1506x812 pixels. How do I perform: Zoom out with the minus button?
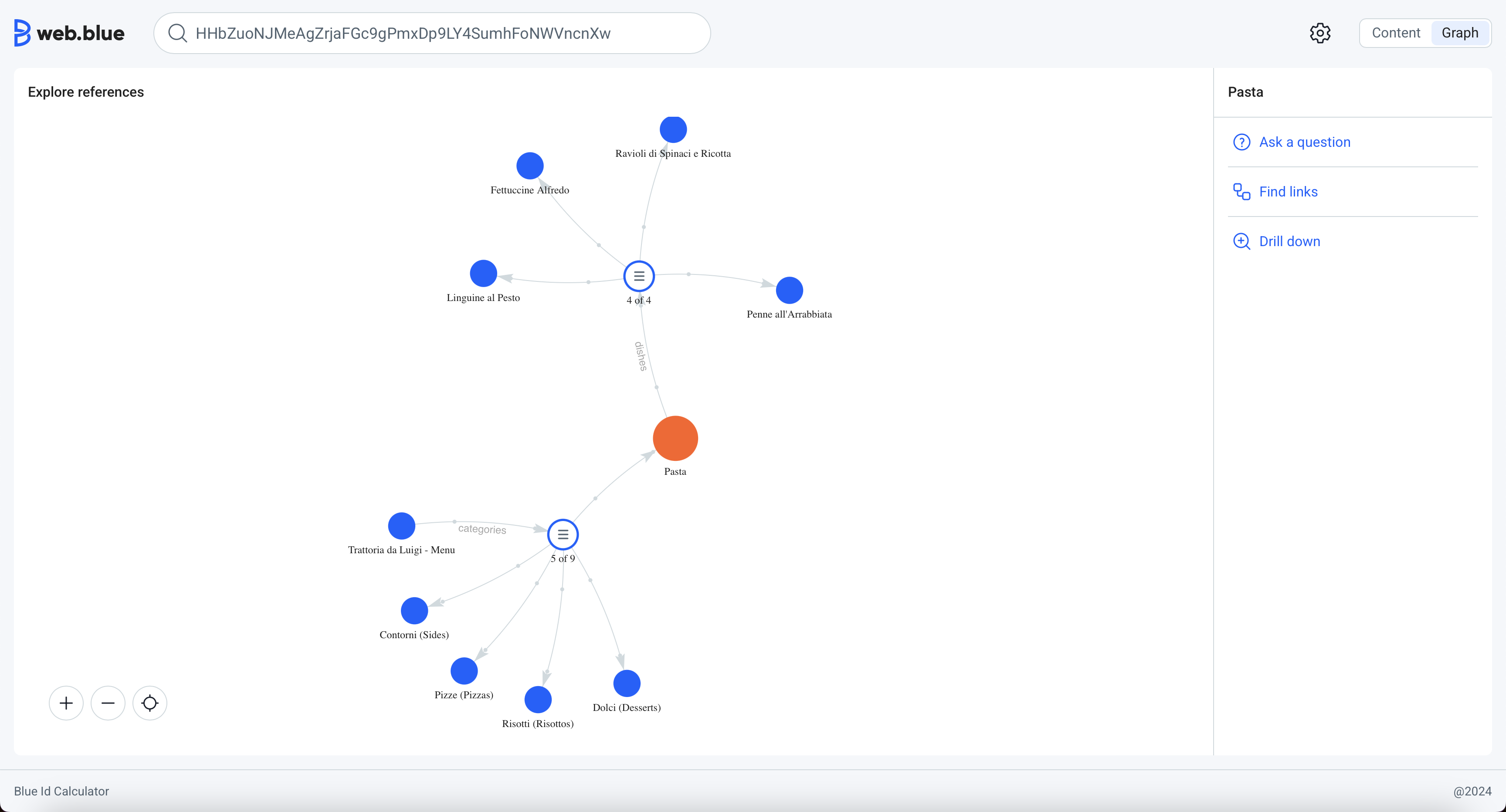(x=108, y=703)
